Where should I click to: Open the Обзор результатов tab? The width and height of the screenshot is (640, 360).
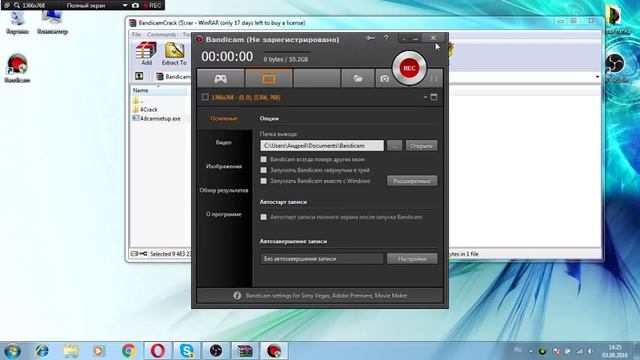click(x=224, y=190)
